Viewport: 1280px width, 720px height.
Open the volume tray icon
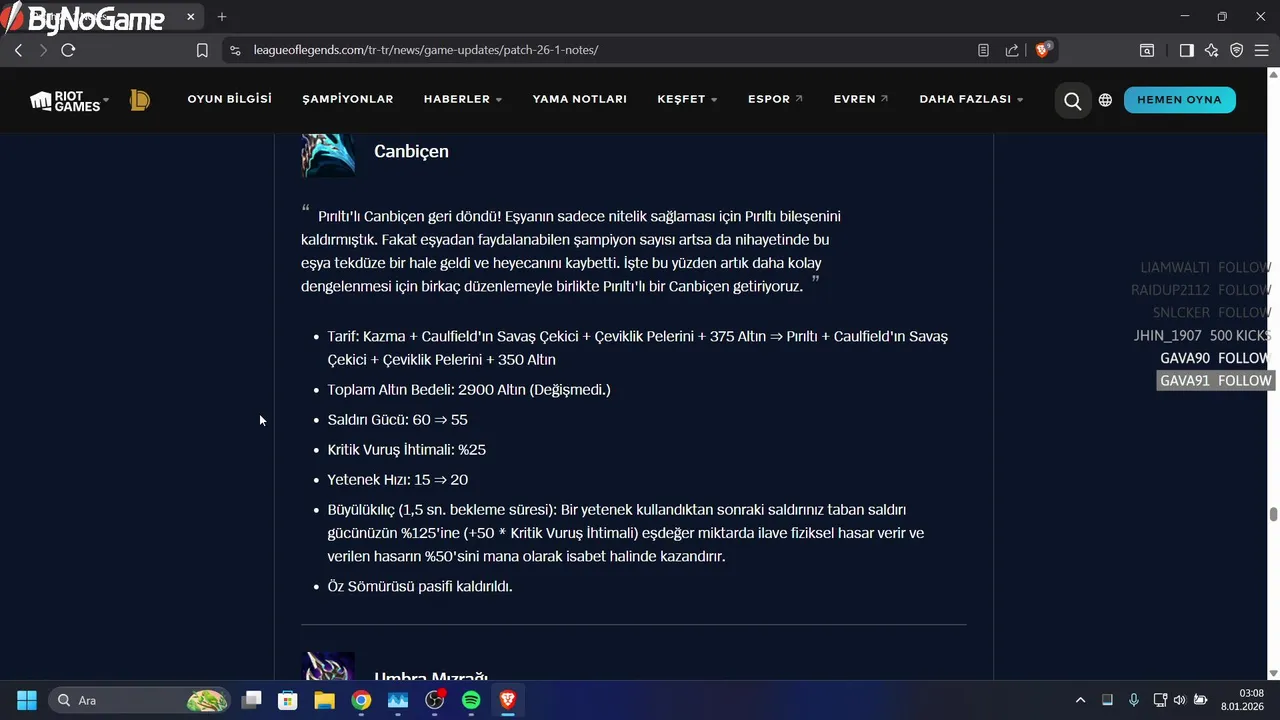click(x=1179, y=700)
